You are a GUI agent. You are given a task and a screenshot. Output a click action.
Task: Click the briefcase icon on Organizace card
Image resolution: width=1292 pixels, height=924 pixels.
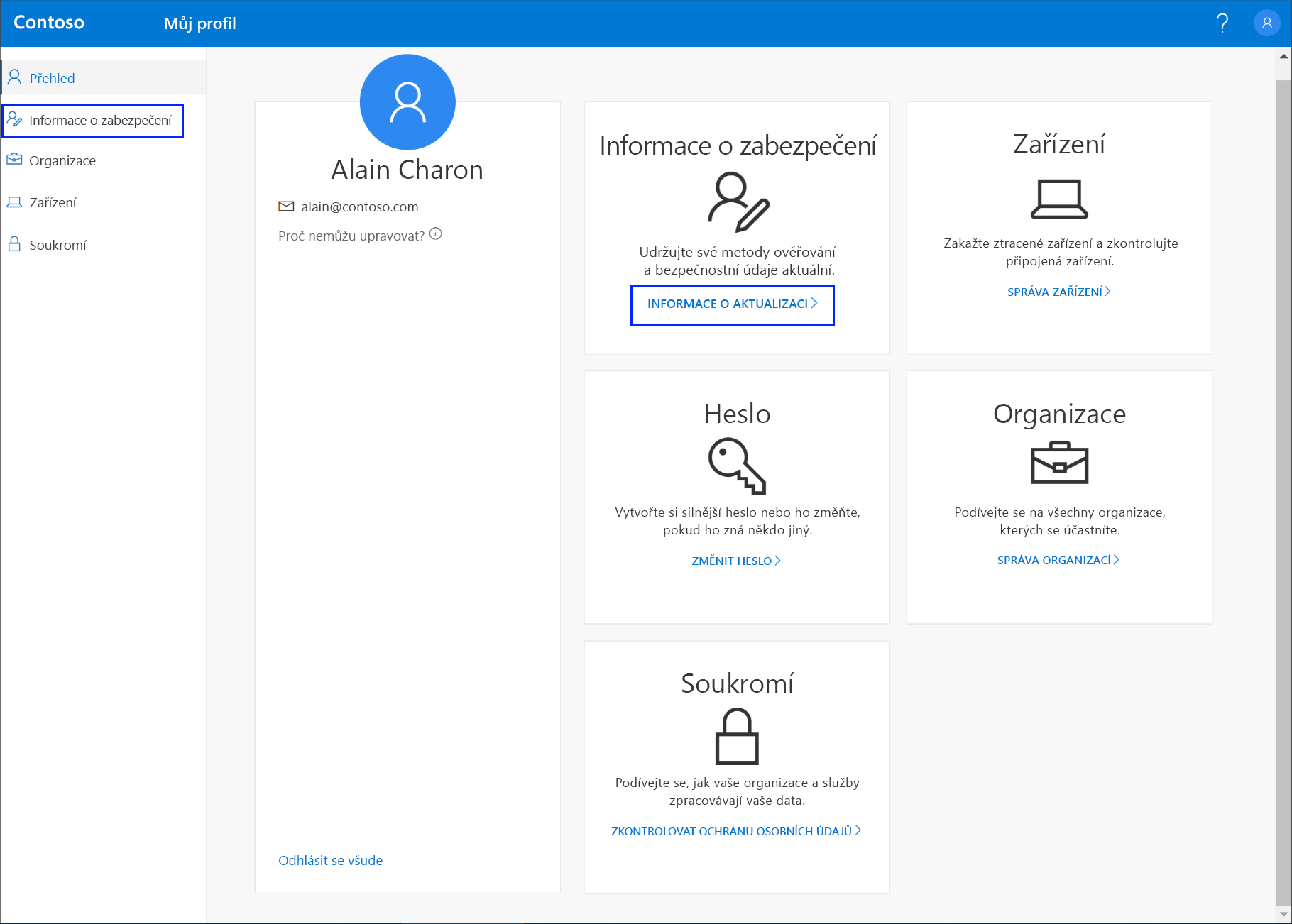click(x=1059, y=463)
